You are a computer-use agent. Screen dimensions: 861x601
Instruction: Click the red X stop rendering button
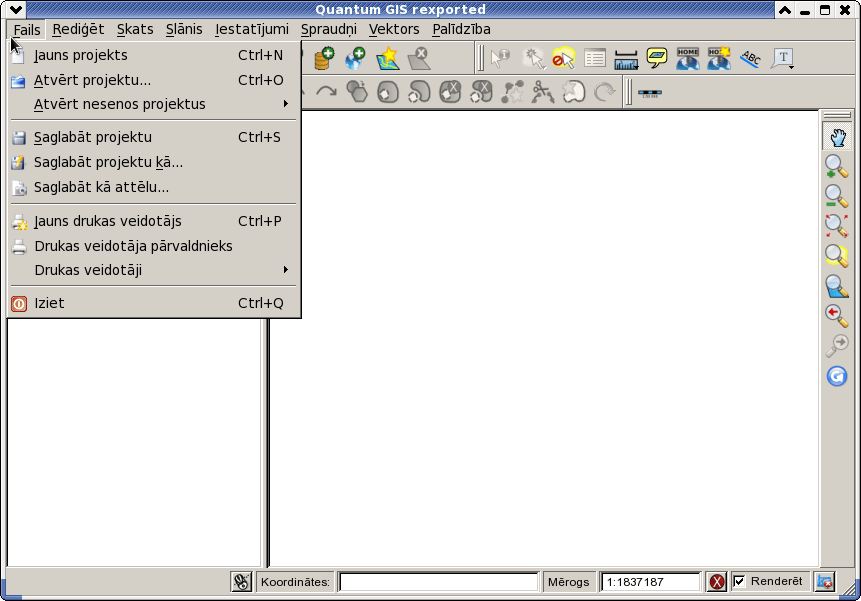717,582
